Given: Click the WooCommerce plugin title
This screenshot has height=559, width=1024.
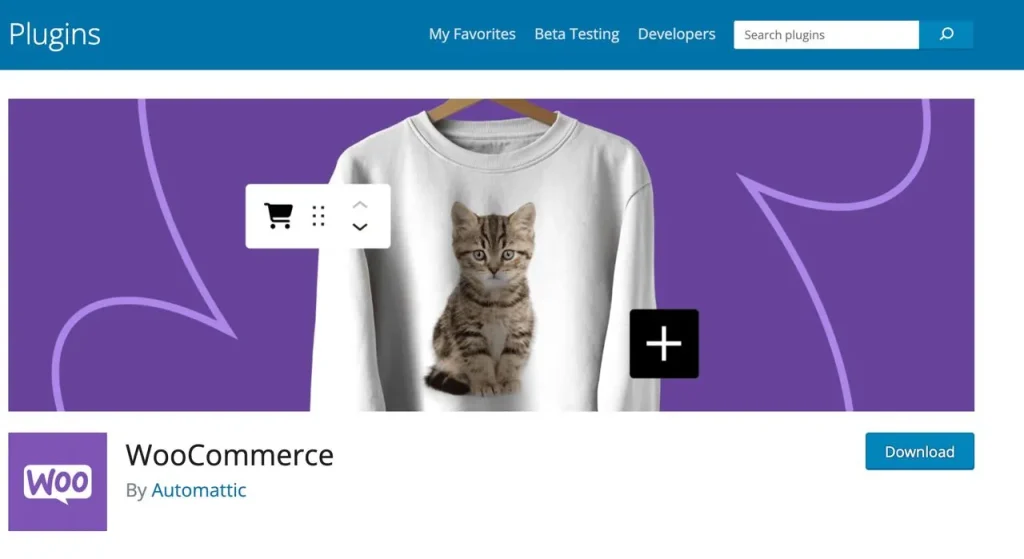Looking at the screenshot, I should coord(229,455).
